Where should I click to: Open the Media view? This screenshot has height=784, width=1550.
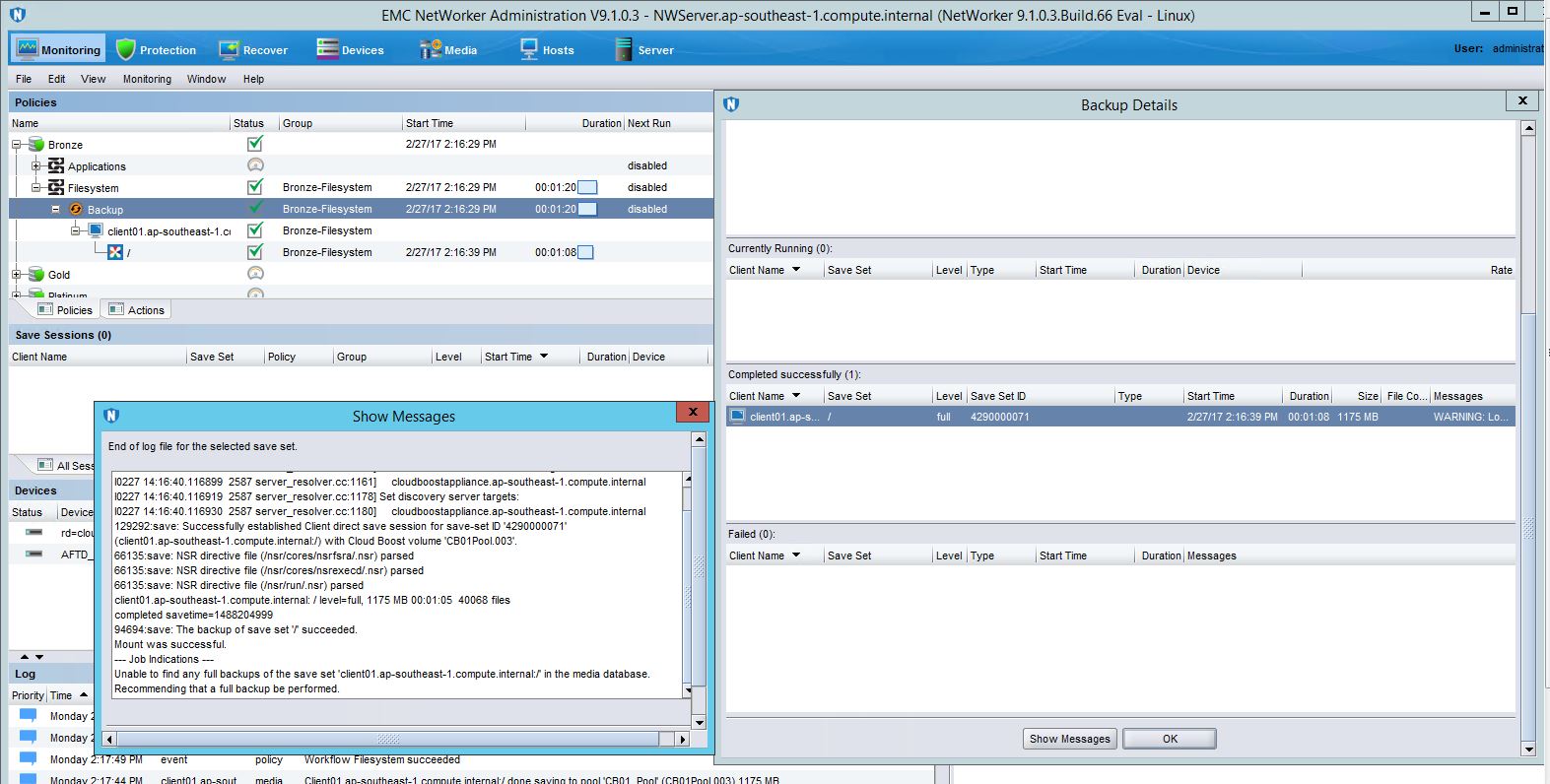(x=448, y=49)
